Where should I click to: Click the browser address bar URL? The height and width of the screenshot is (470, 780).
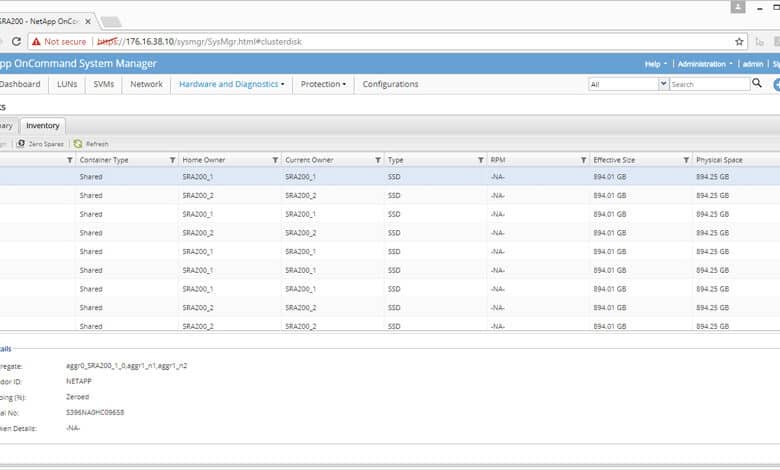pyautogui.click(x=199, y=42)
